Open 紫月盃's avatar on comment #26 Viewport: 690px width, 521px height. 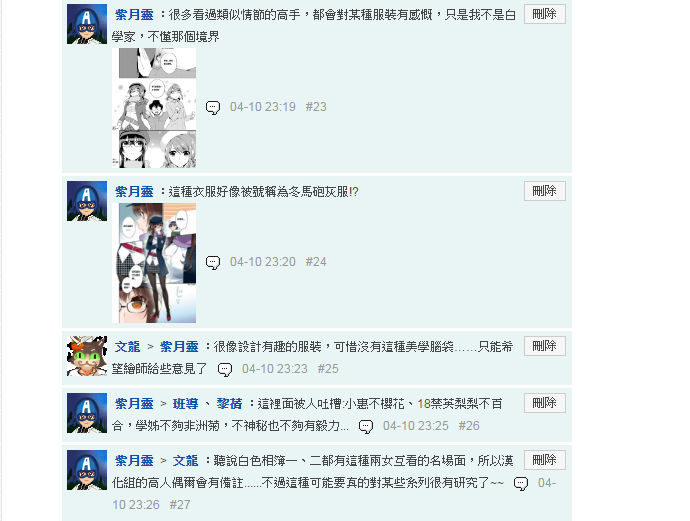coord(87,413)
